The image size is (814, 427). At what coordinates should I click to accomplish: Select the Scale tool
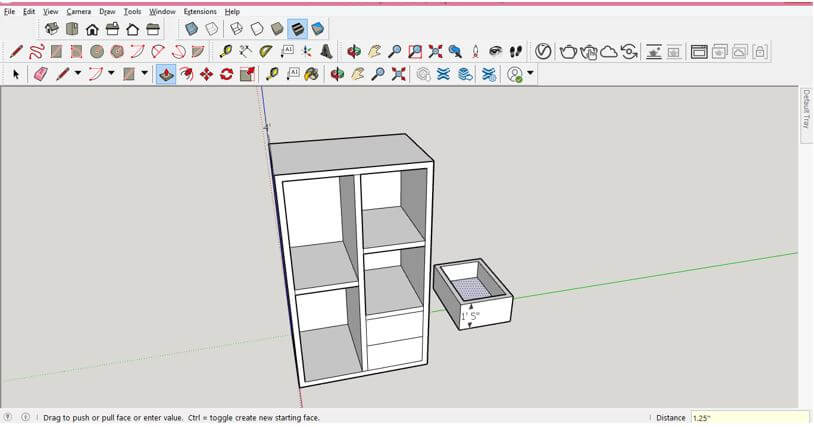(247, 74)
